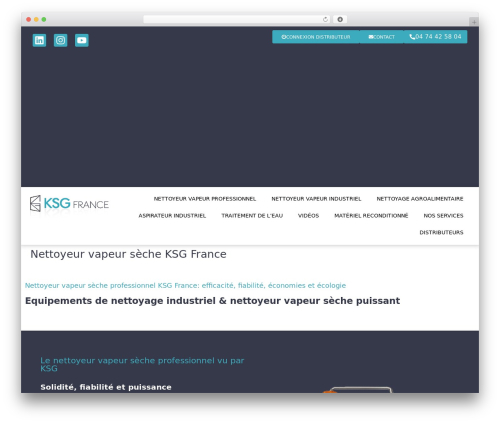The image size is (500, 423).
Task: Click the browser reload icon
Action: click(x=325, y=19)
